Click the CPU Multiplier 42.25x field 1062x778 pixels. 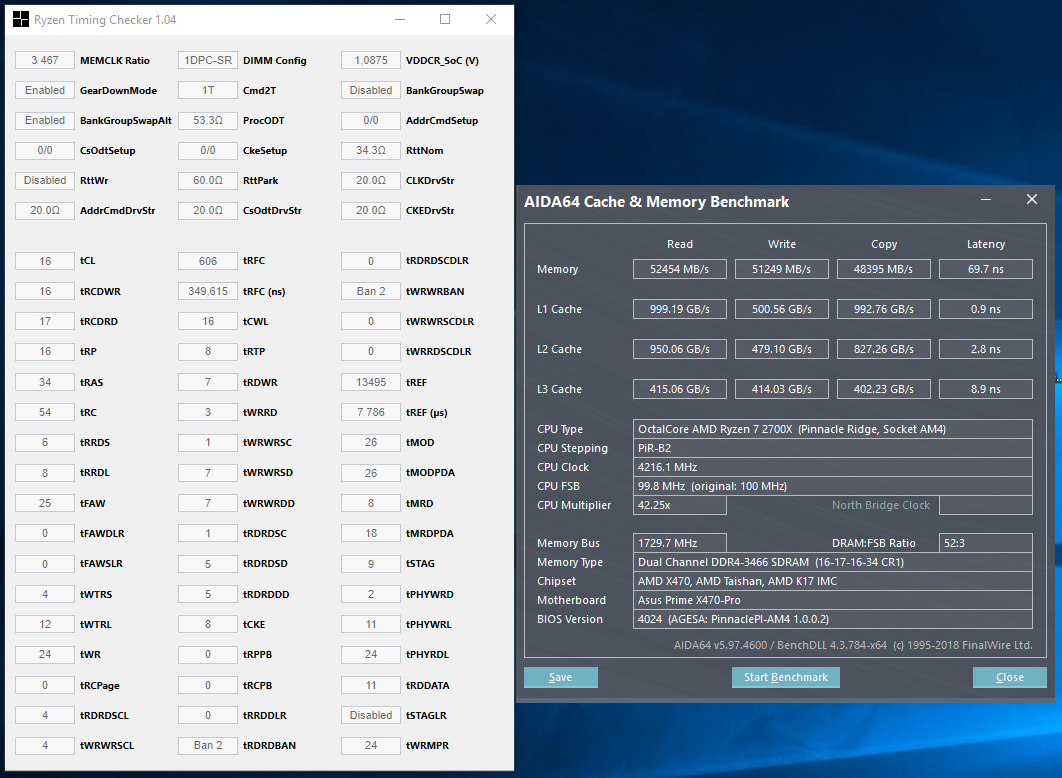(x=679, y=505)
